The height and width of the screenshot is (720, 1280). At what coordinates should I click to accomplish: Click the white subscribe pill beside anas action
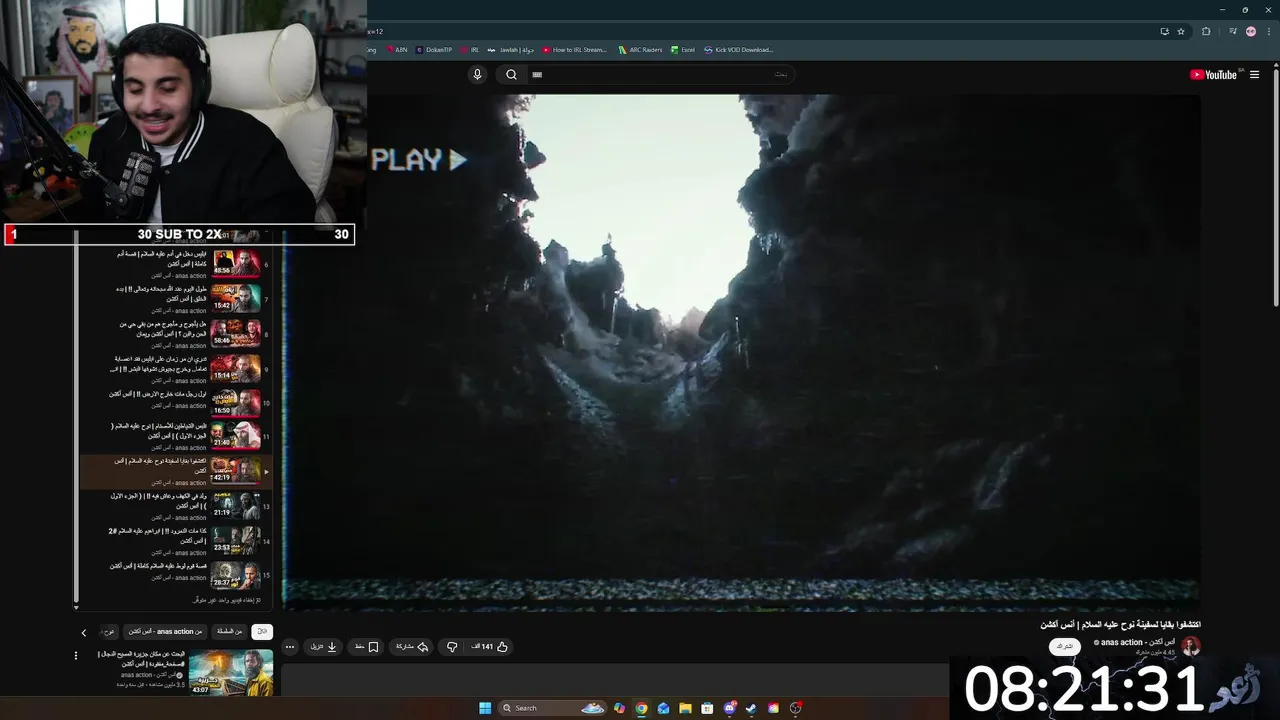pyautogui.click(x=1065, y=646)
